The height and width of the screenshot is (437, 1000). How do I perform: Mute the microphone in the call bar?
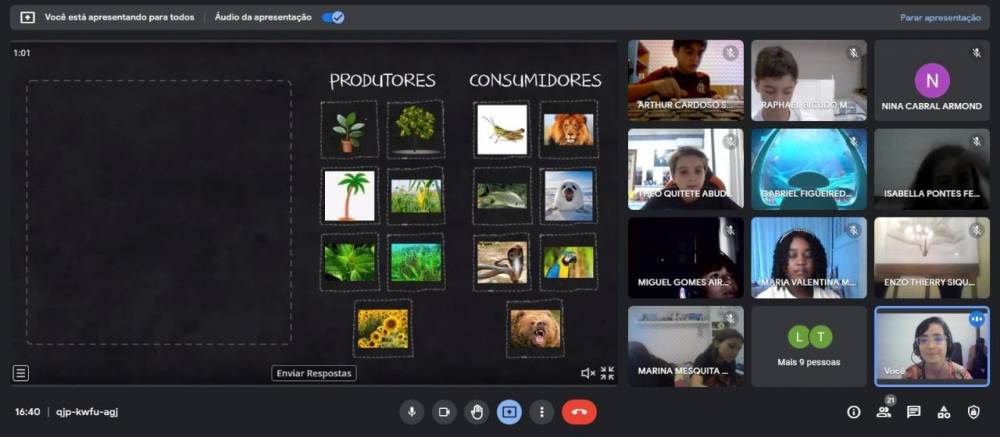point(411,411)
